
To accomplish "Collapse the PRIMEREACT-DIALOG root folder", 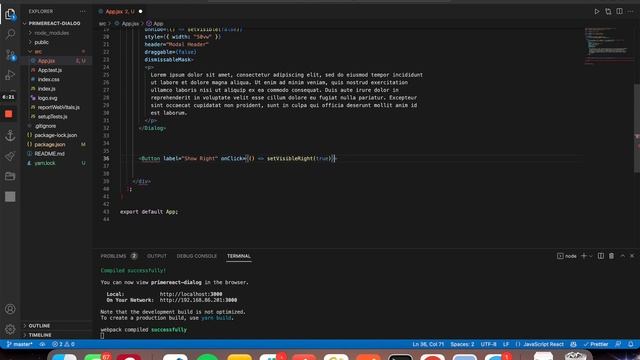I will (x=54, y=23).
